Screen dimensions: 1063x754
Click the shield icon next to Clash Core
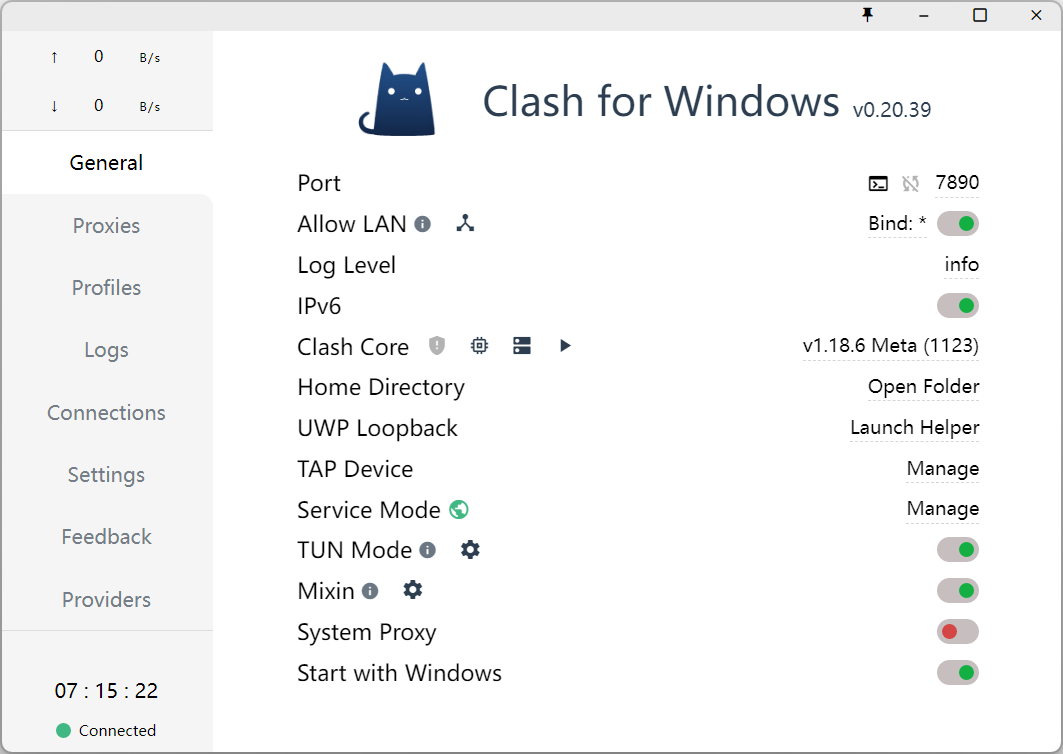click(437, 346)
